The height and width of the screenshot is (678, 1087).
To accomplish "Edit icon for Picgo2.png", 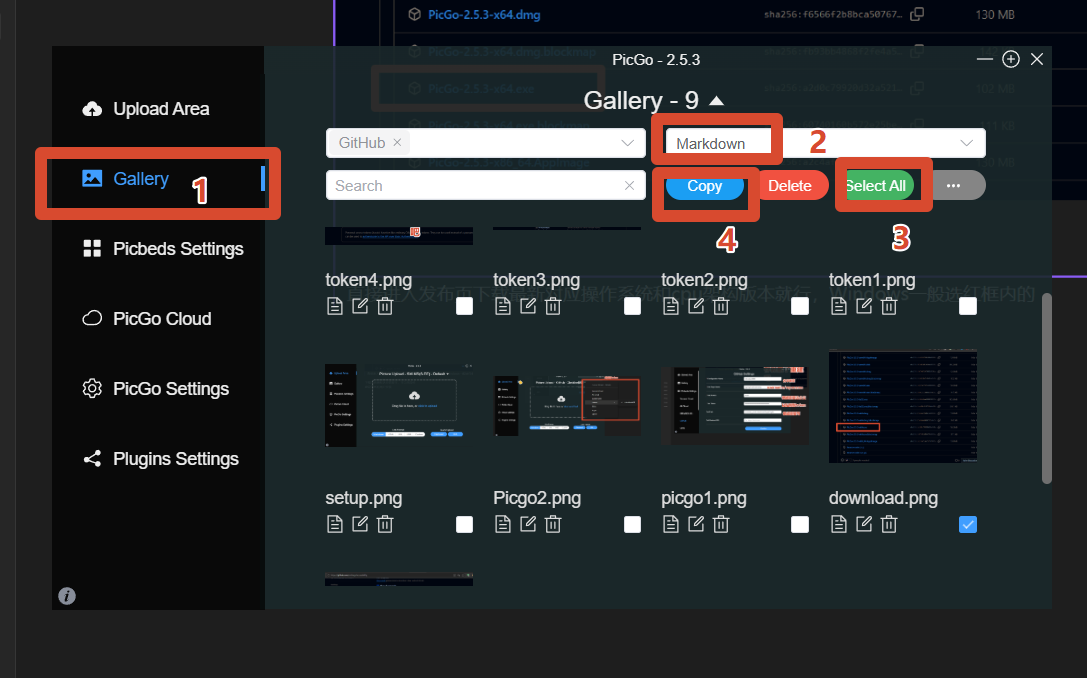I will 528,524.
